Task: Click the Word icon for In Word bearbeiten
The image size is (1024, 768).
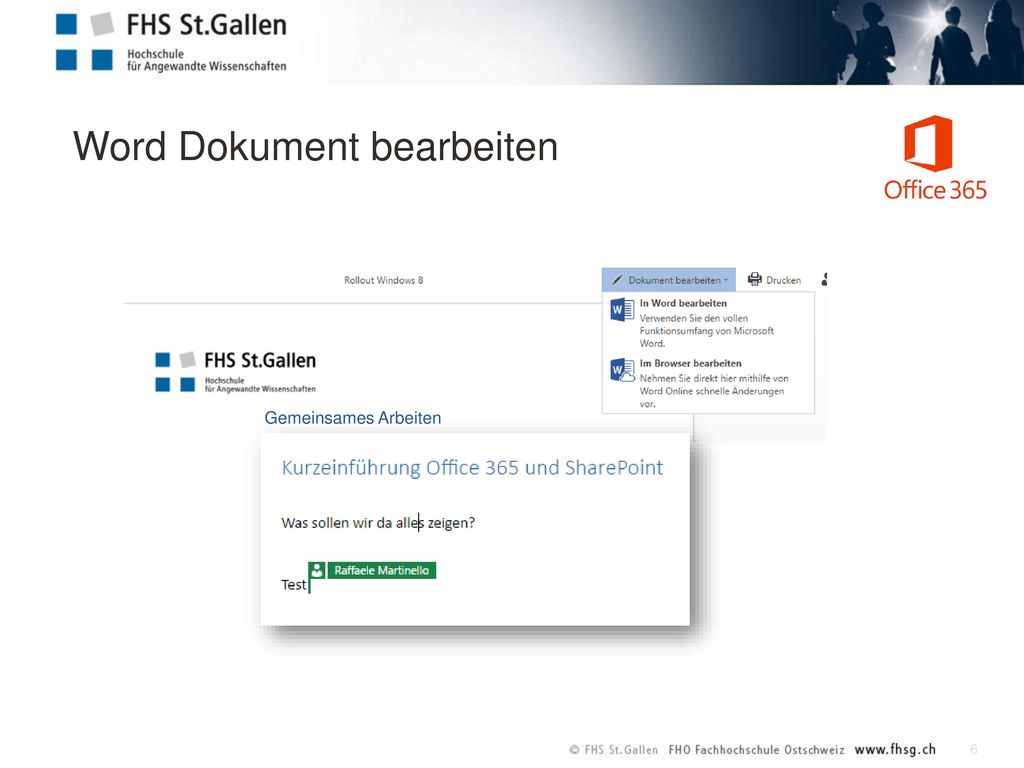Action: [x=622, y=310]
